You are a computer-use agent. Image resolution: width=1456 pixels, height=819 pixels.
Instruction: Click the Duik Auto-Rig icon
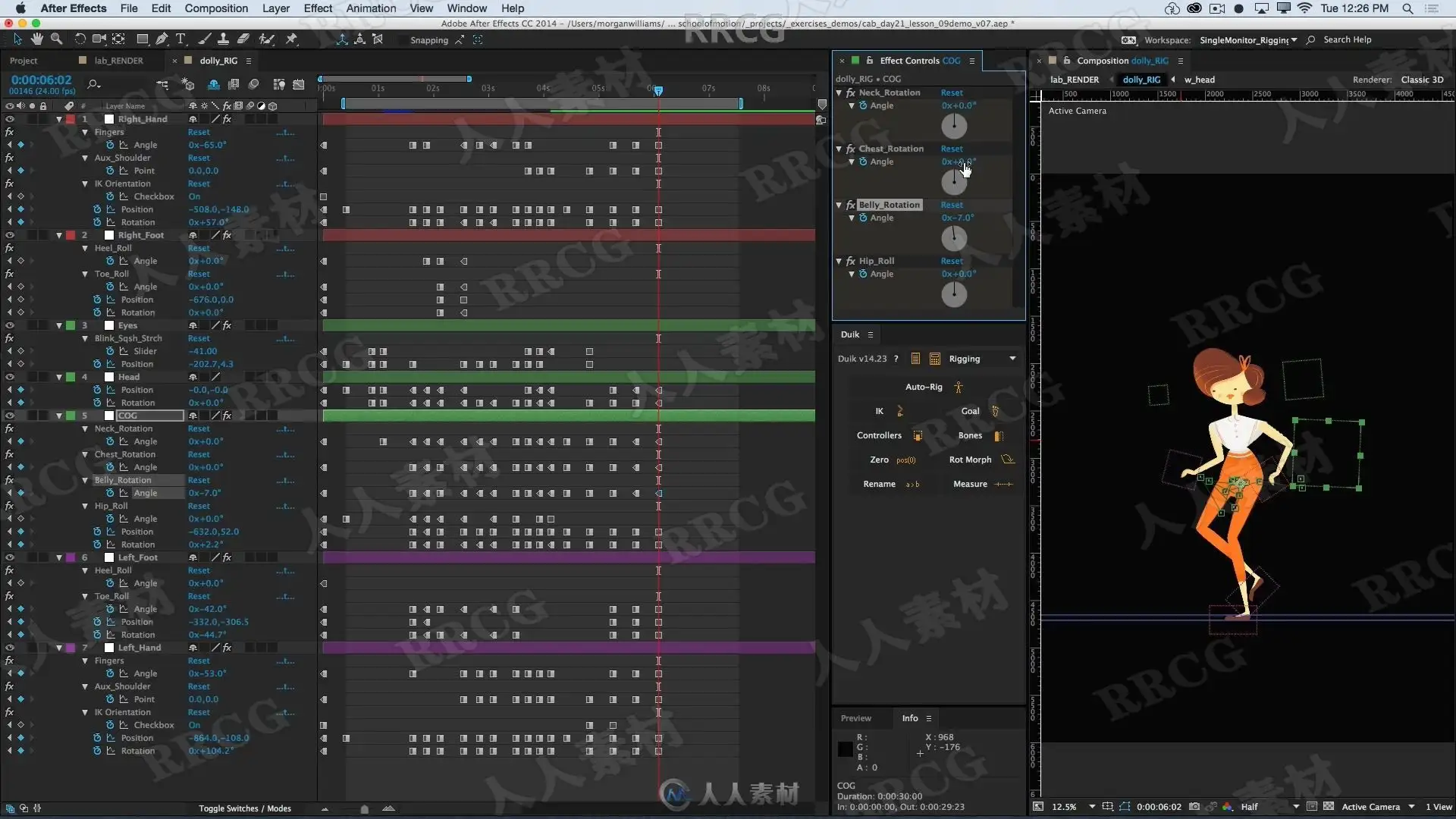click(x=959, y=387)
